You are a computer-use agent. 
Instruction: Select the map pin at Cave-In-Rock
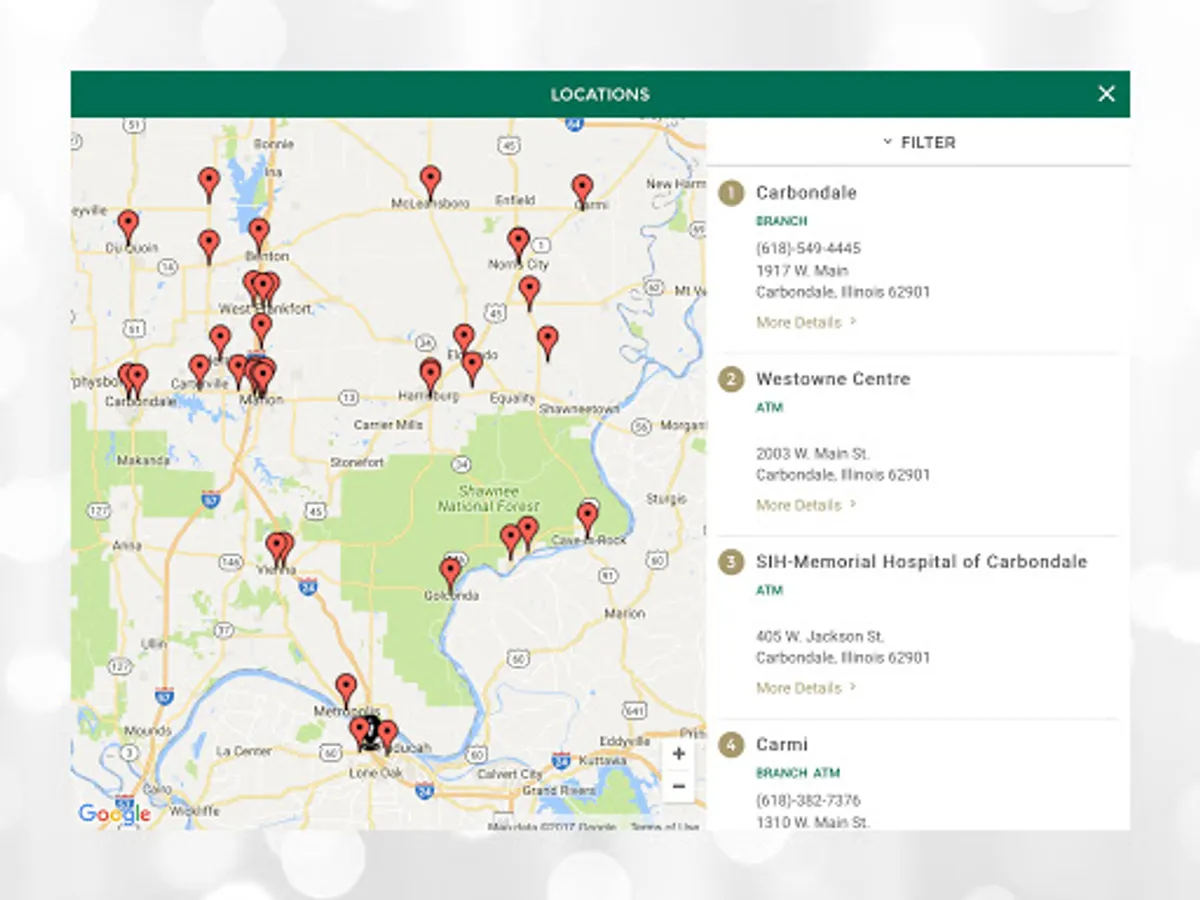click(x=588, y=521)
